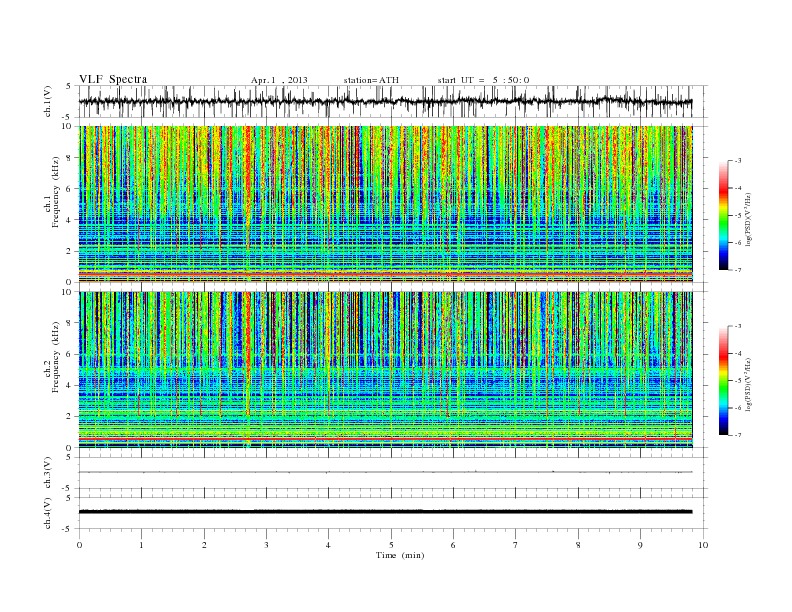Click the 'ch.1(V)' waveform axis label
Viewport: 792px width, 612px height.
pyautogui.click(x=48, y=101)
